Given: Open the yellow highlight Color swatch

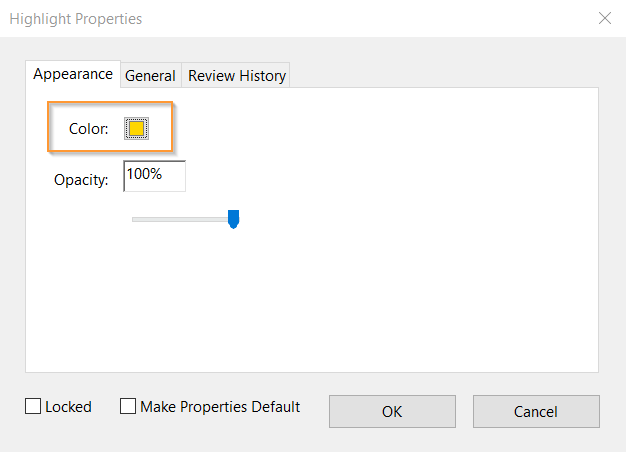Looking at the screenshot, I should click(137, 129).
